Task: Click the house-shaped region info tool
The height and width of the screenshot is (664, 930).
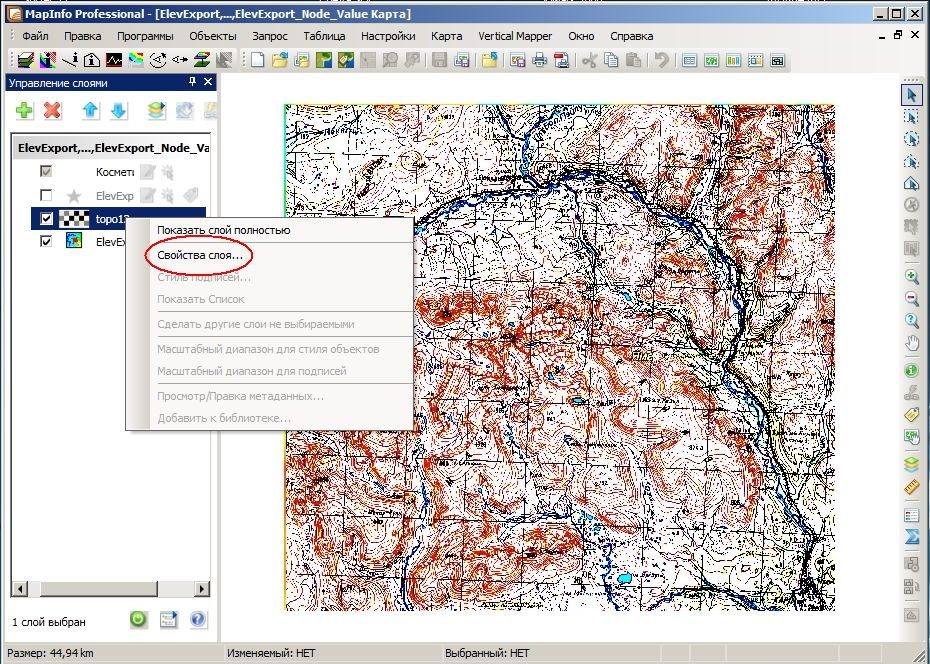Action: [x=92, y=60]
